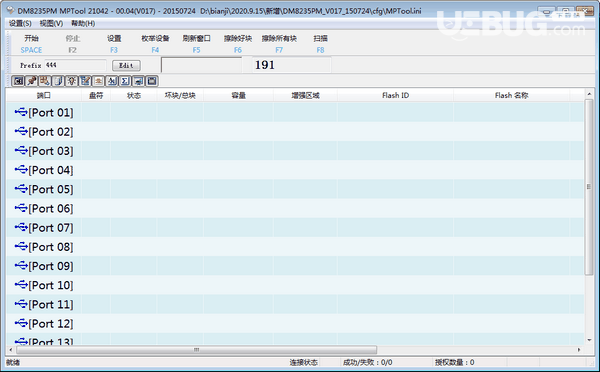Viewport: 600px width, 372px height.
Task: Click the vertical scrollbar down arrow
Action: click(x=589, y=340)
